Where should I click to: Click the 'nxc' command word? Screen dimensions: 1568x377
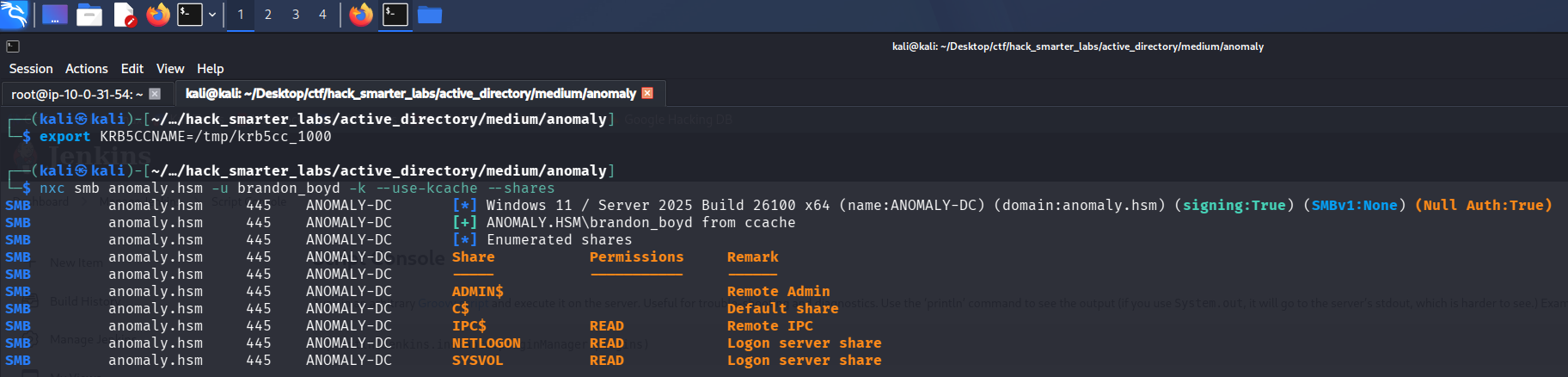52,188
